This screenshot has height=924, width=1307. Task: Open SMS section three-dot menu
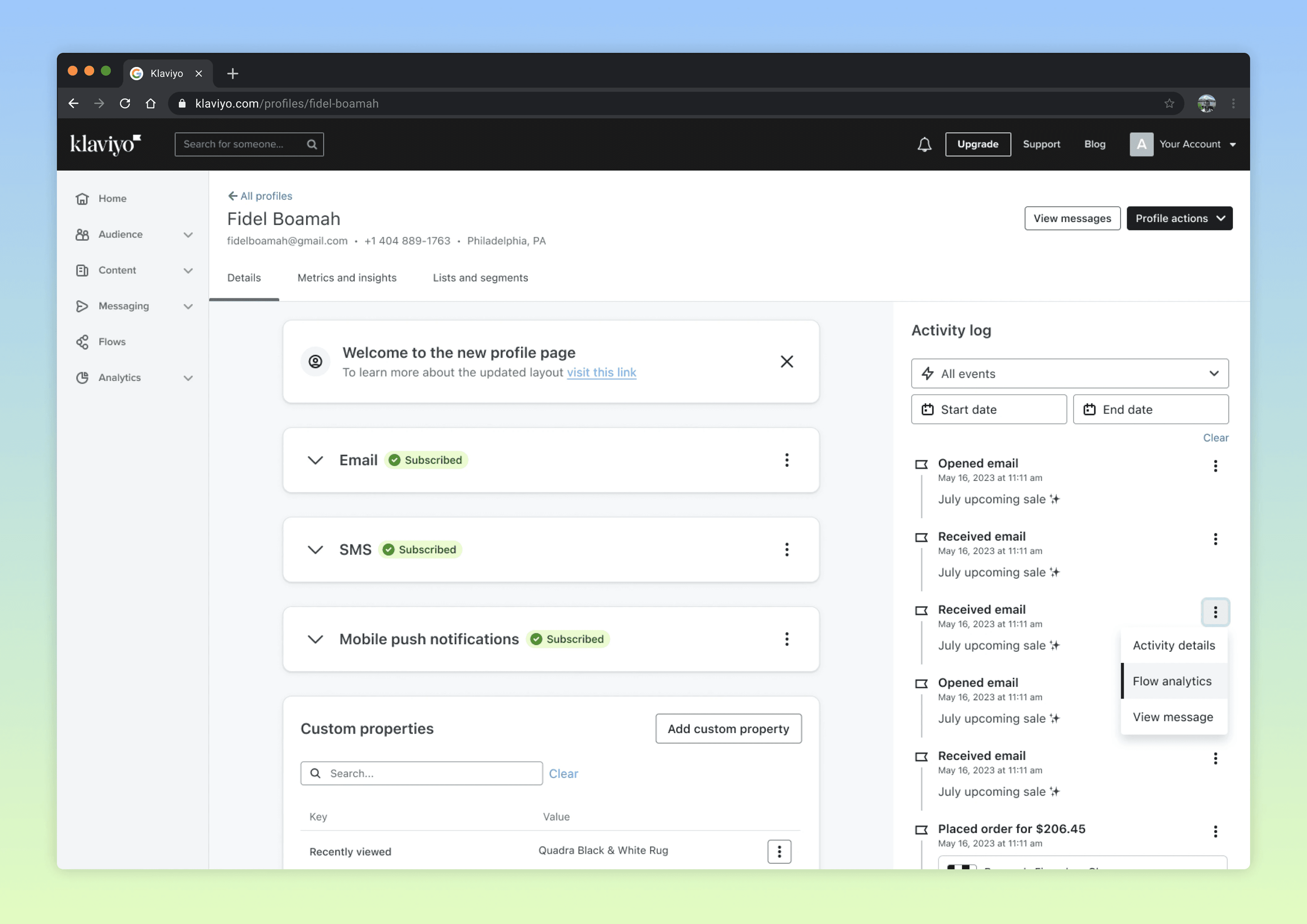coord(786,550)
